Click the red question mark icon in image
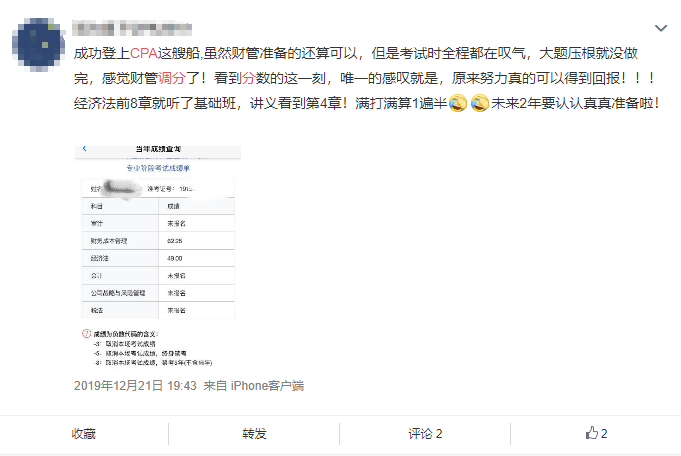 (85, 333)
